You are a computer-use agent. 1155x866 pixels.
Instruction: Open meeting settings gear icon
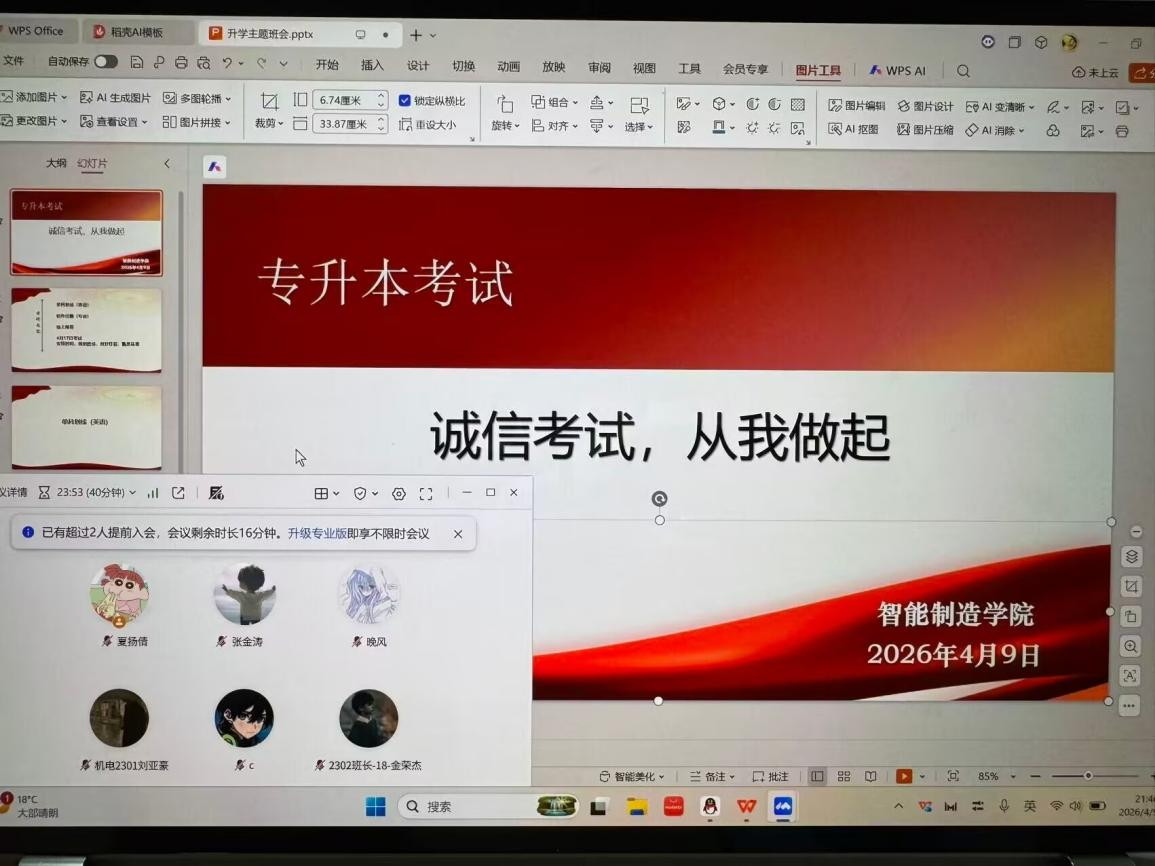[x=399, y=493]
